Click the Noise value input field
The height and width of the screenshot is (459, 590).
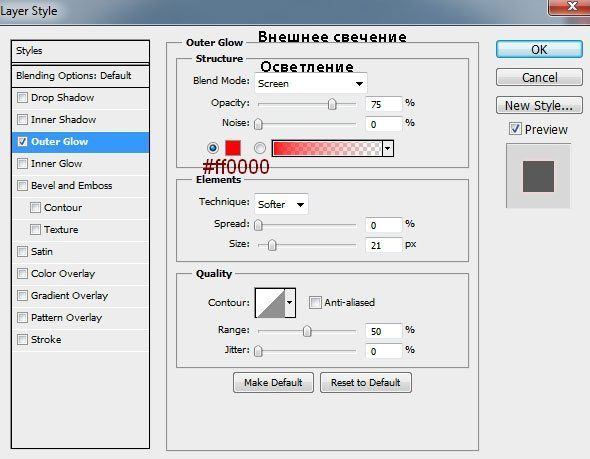(383, 124)
